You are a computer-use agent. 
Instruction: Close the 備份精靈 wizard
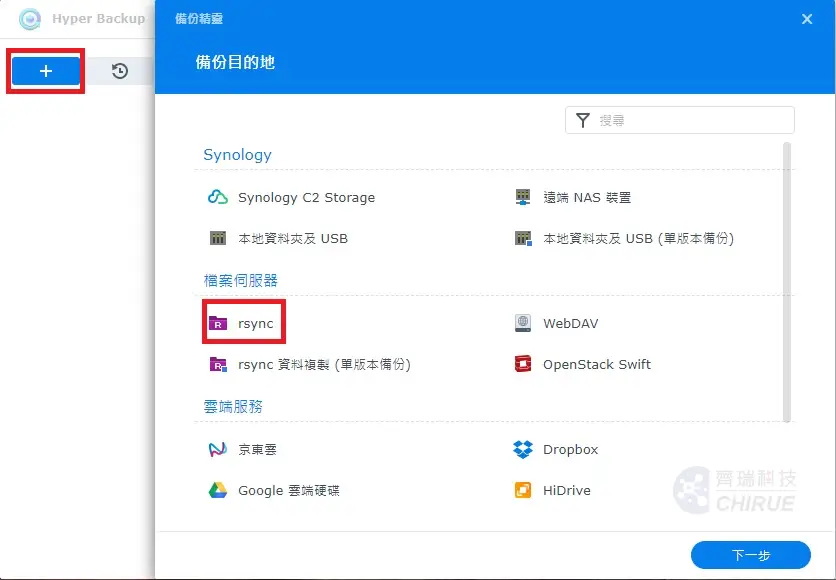click(x=807, y=18)
